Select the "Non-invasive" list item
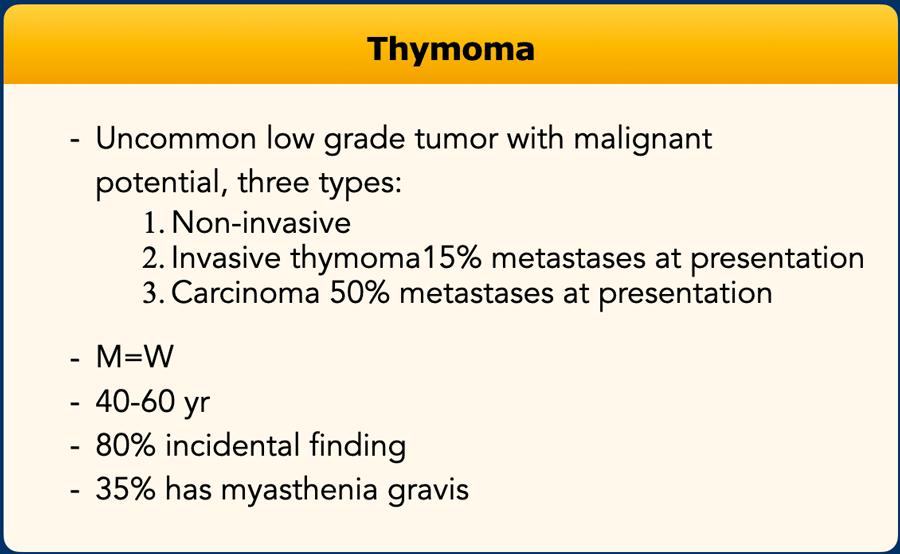This screenshot has height=554, width=900. tap(261, 223)
